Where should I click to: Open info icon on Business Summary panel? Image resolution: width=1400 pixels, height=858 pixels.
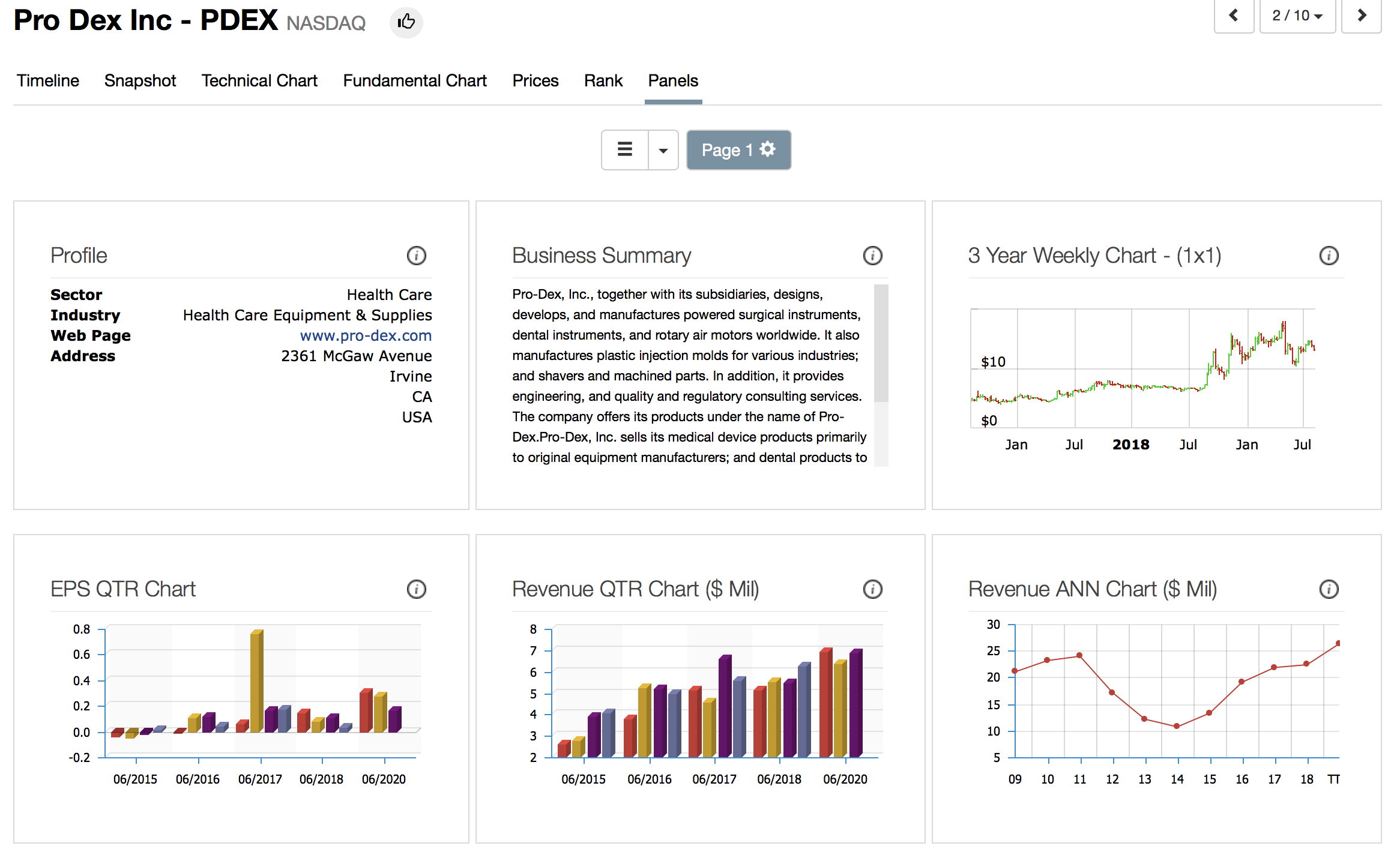pos(872,256)
